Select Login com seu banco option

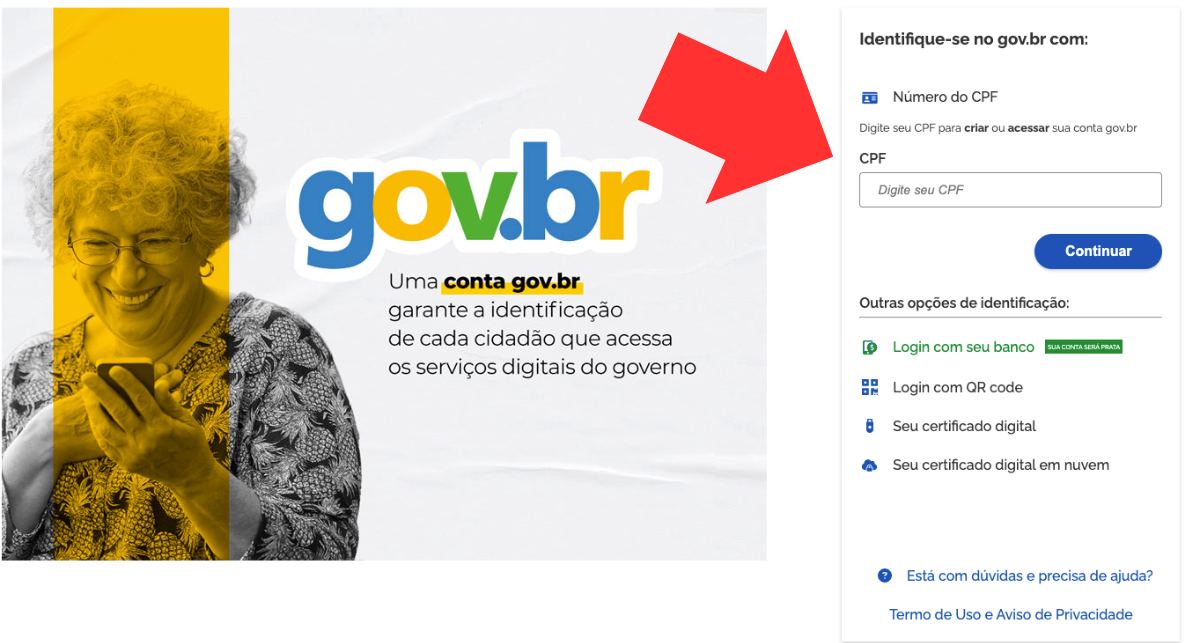(x=963, y=347)
